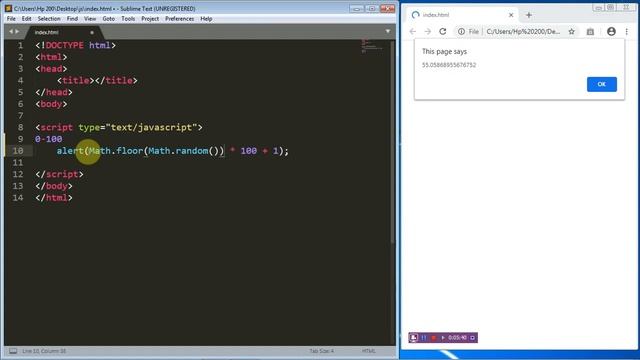Close the index.html browser tab

(x=511, y=15)
